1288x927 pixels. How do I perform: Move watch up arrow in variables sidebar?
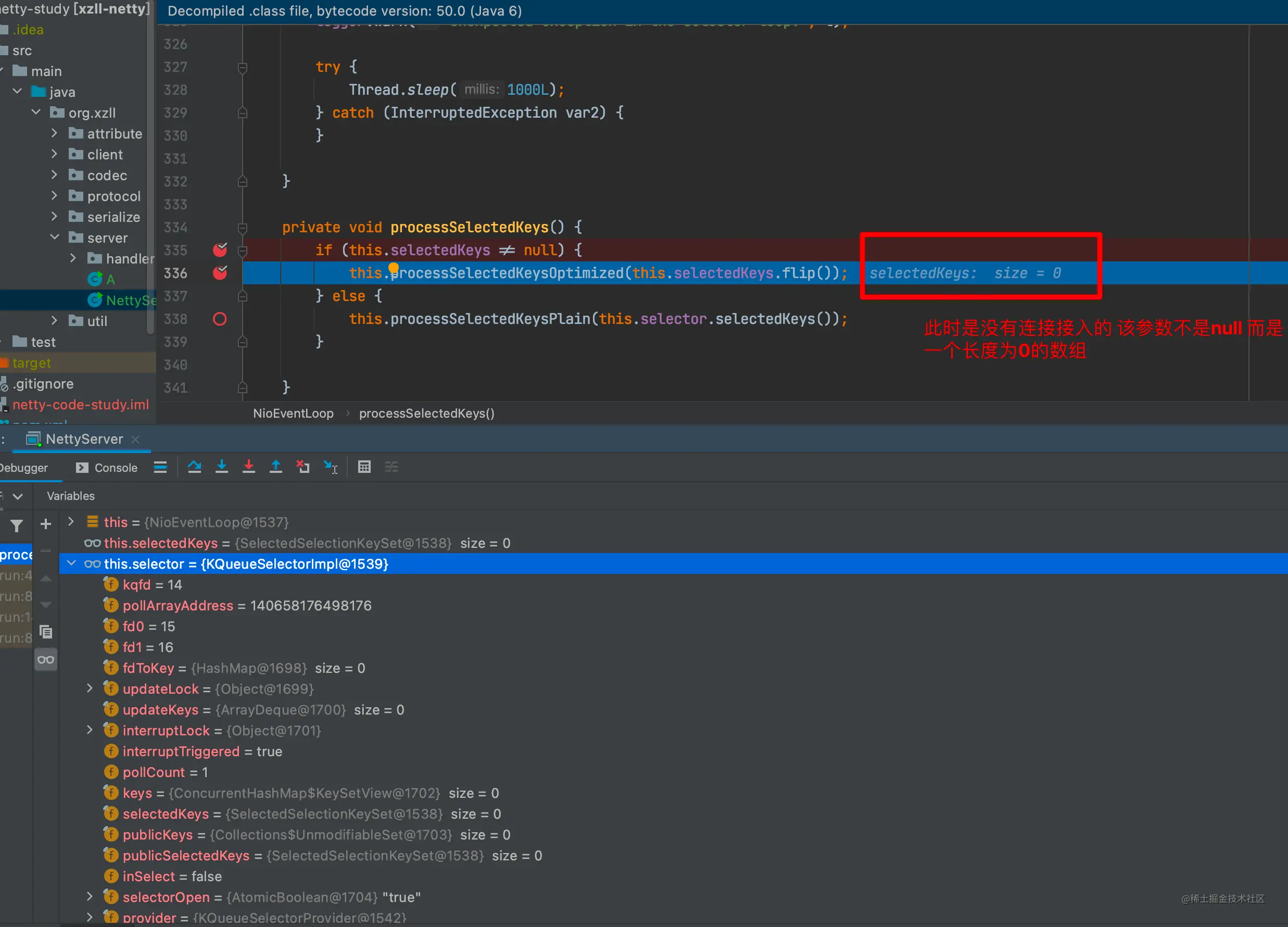pos(46,578)
